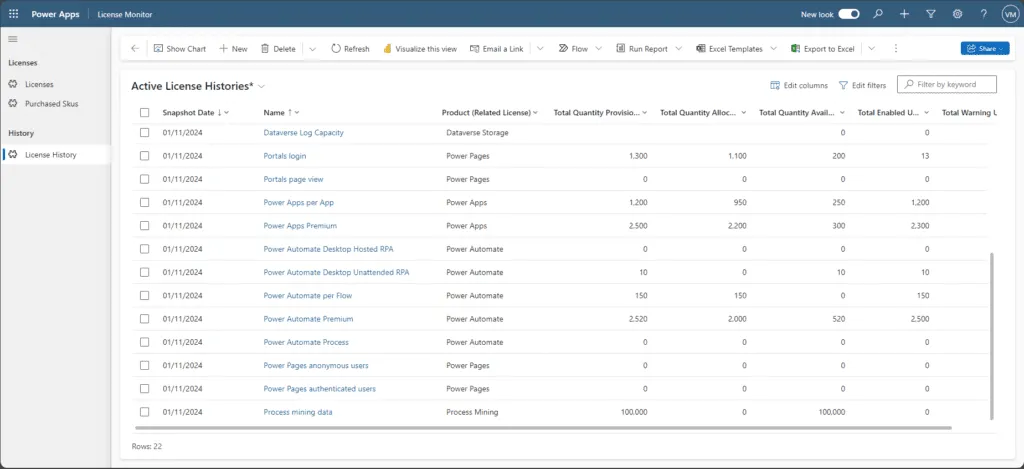Screen dimensions: 1024x469
Task: Click Export to Excel command
Action: point(822,48)
